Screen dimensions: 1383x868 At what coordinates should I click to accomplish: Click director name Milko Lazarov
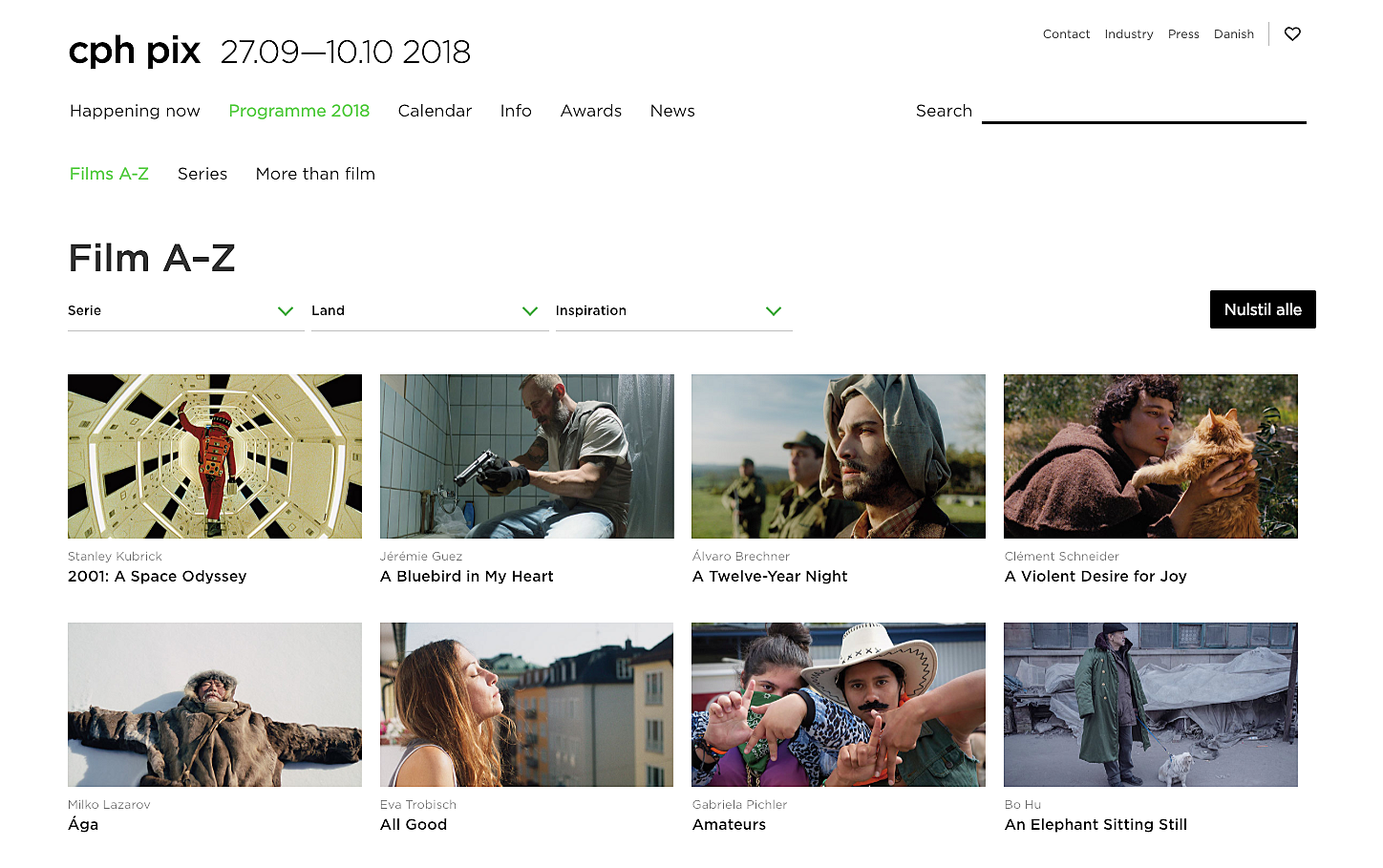tap(110, 805)
